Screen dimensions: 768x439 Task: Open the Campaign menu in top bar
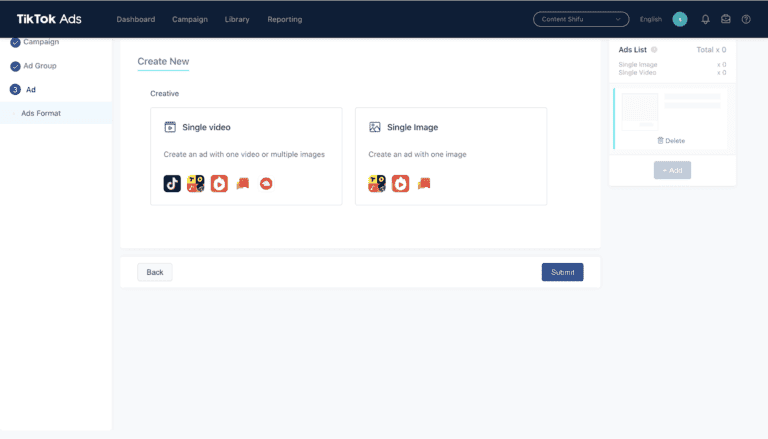pyautogui.click(x=190, y=20)
